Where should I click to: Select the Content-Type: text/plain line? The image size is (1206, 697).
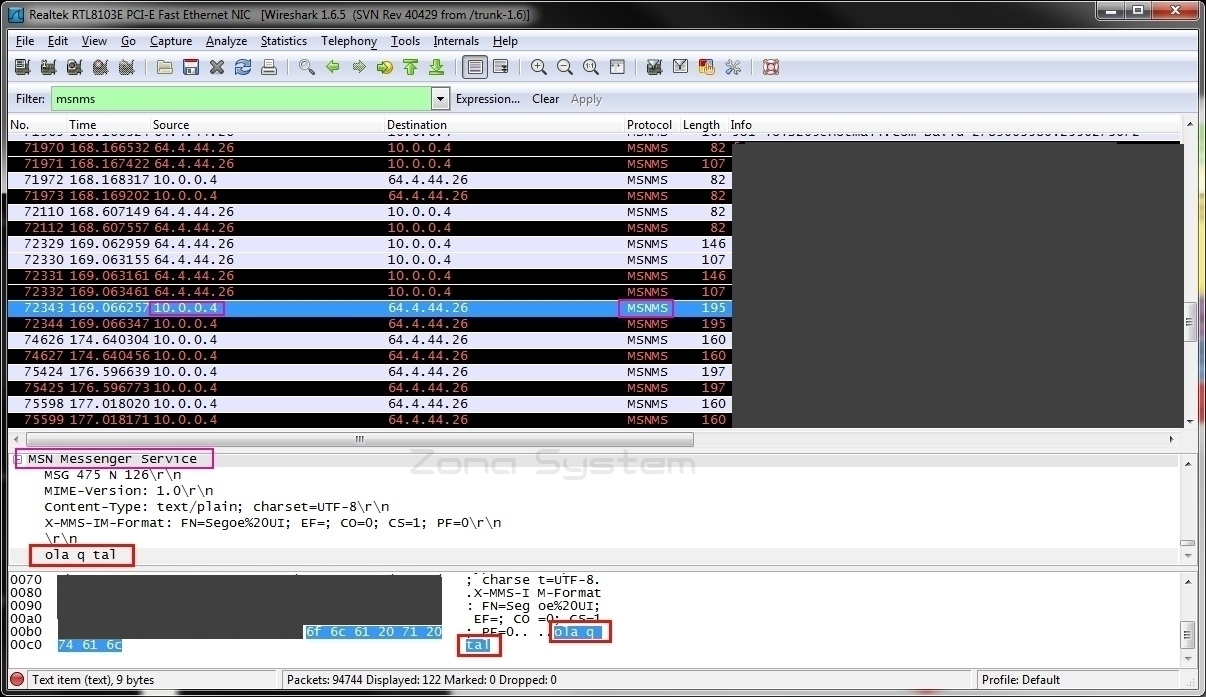595,507
